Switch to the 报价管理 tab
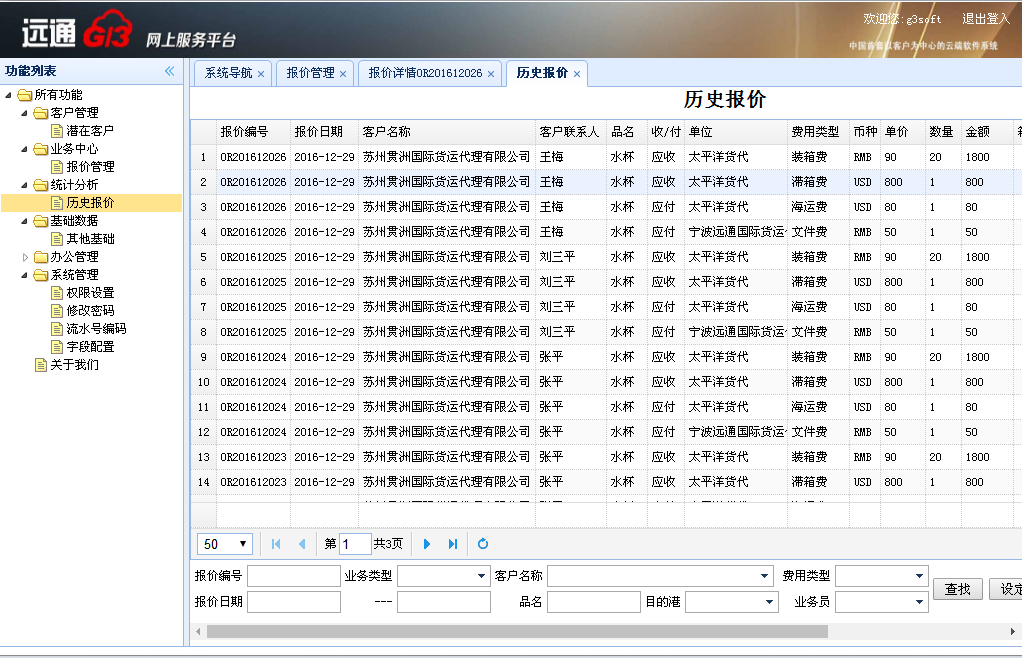 pos(310,73)
